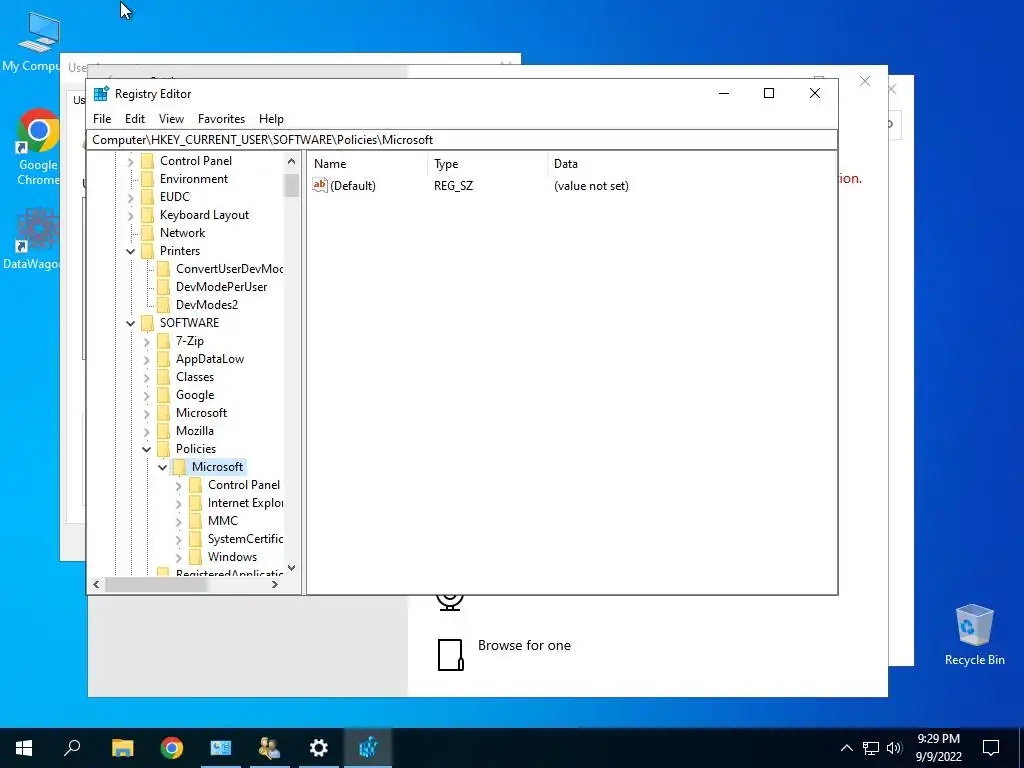Open File Explorer from the taskbar
1024x768 pixels.
click(122, 748)
